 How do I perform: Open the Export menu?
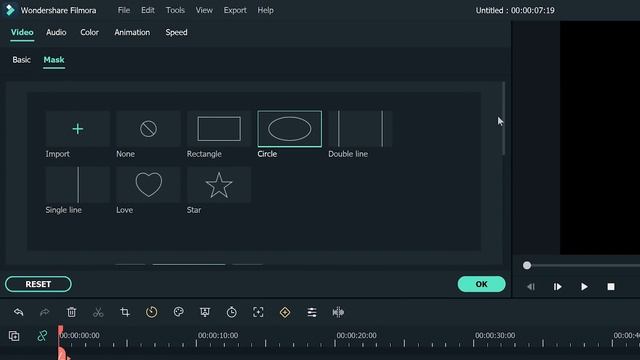(x=235, y=10)
